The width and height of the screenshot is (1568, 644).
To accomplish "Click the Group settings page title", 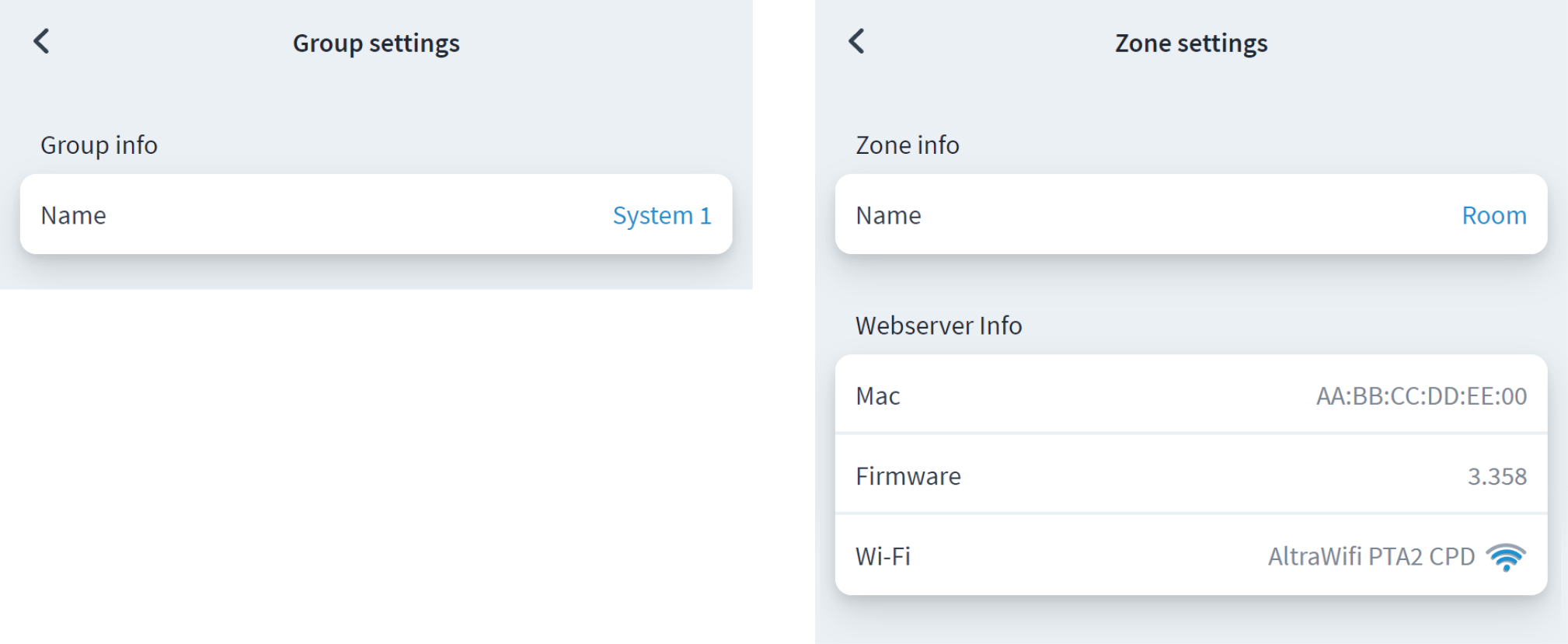I will (376, 44).
